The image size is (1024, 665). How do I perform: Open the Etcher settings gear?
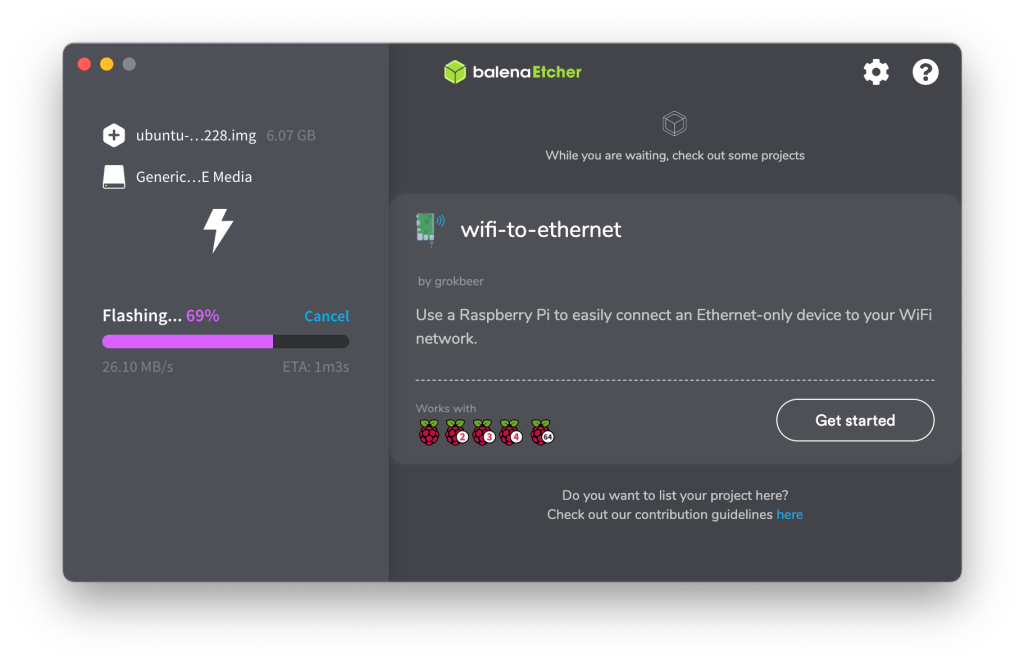pos(876,72)
